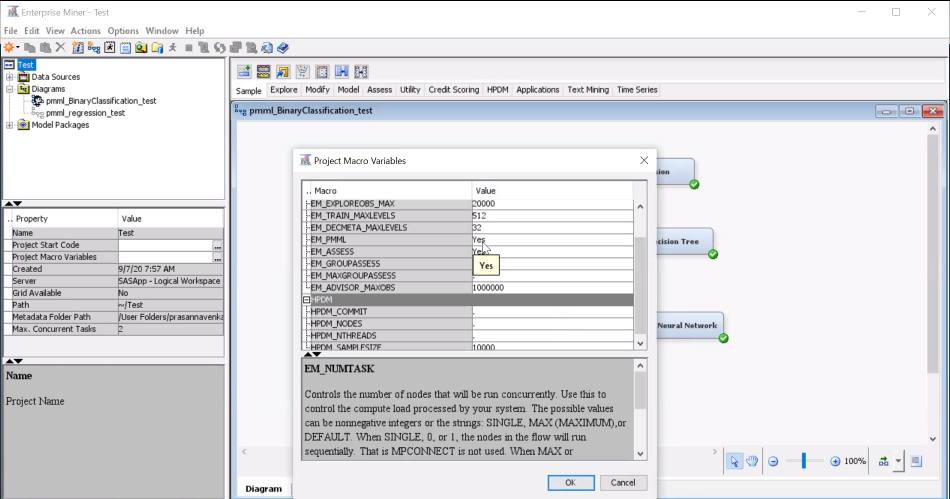Collapse the HPDM macro group
This screenshot has height=499, width=950.
pyautogui.click(x=307, y=300)
